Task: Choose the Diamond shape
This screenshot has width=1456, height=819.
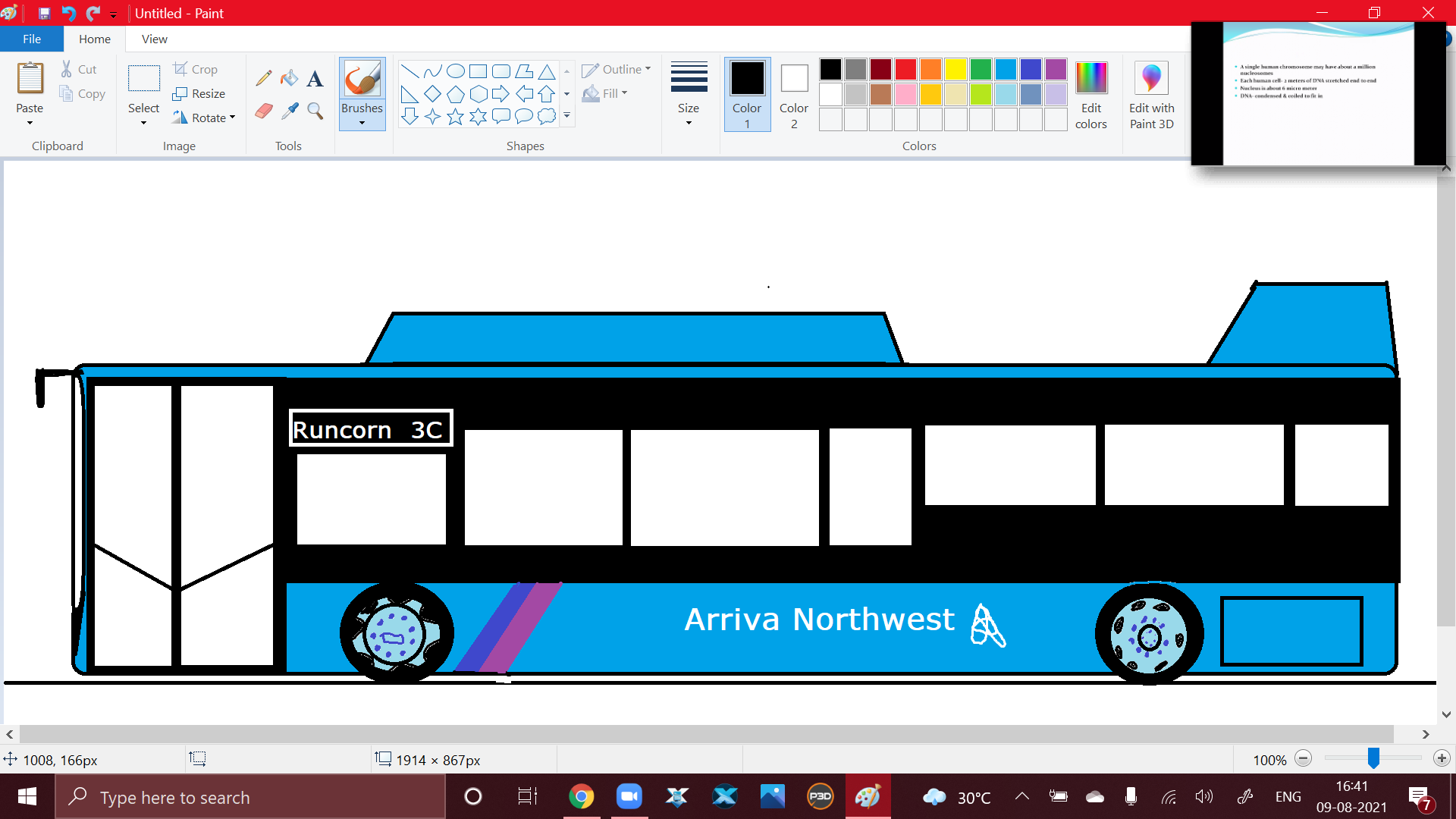Action: (432, 94)
